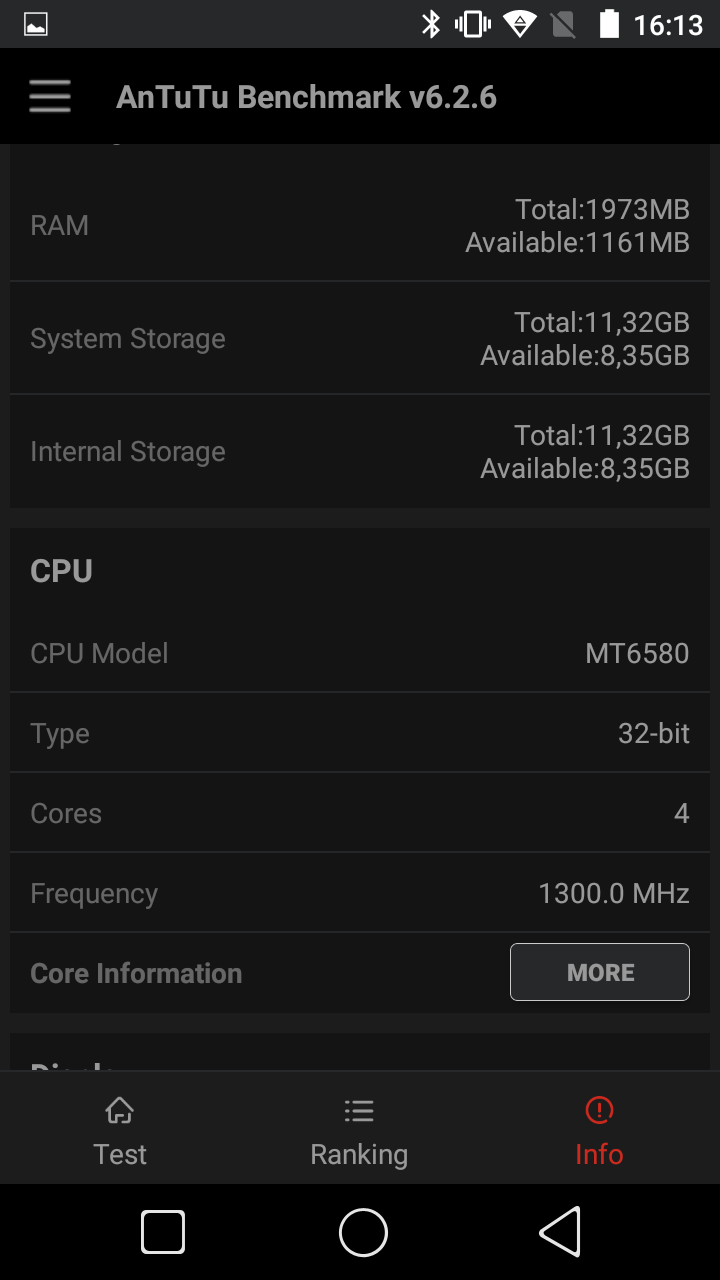
Task: Open recent apps with square button
Action: point(163,1232)
